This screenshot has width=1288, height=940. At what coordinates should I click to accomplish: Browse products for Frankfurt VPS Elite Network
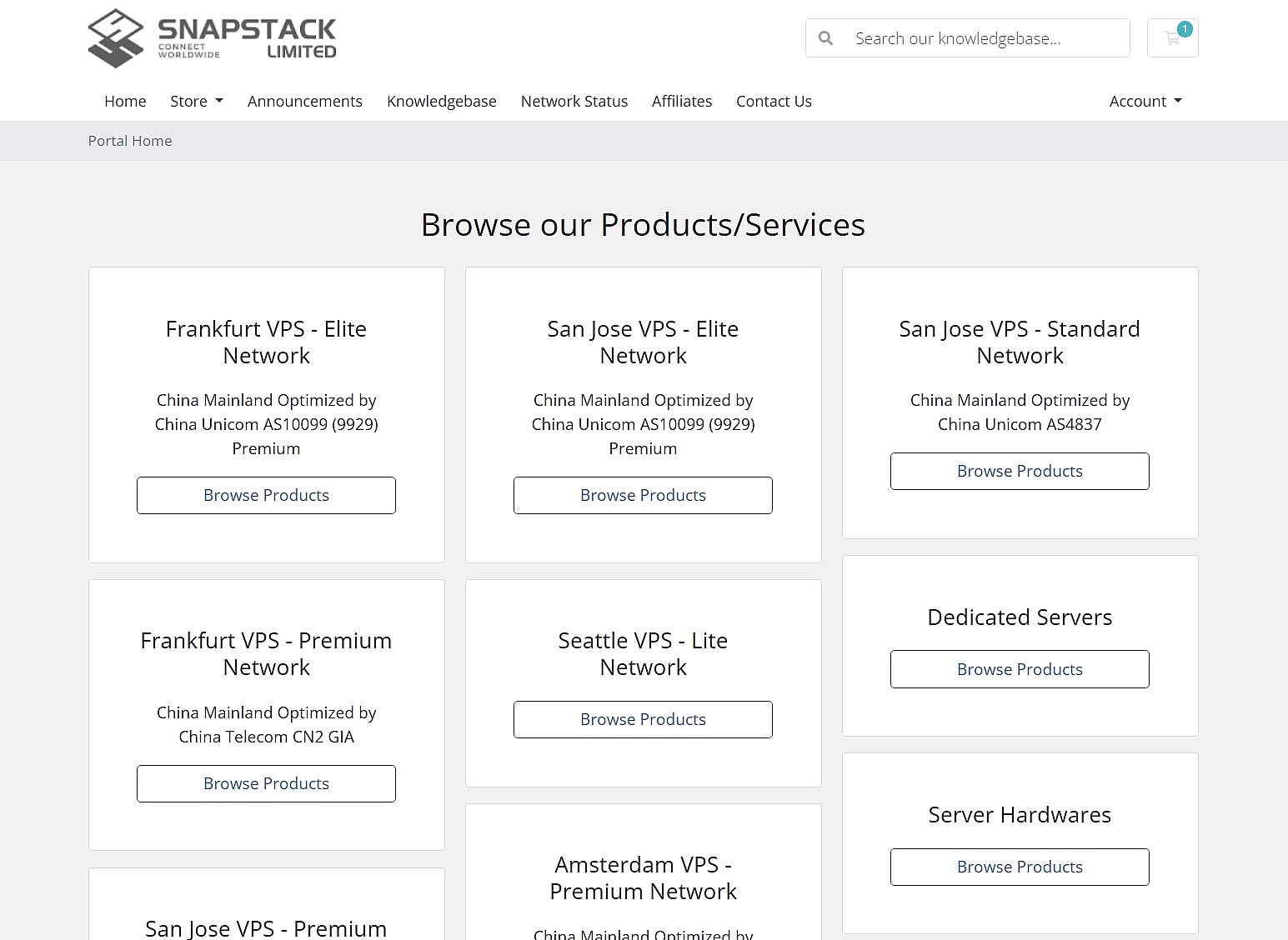click(266, 495)
